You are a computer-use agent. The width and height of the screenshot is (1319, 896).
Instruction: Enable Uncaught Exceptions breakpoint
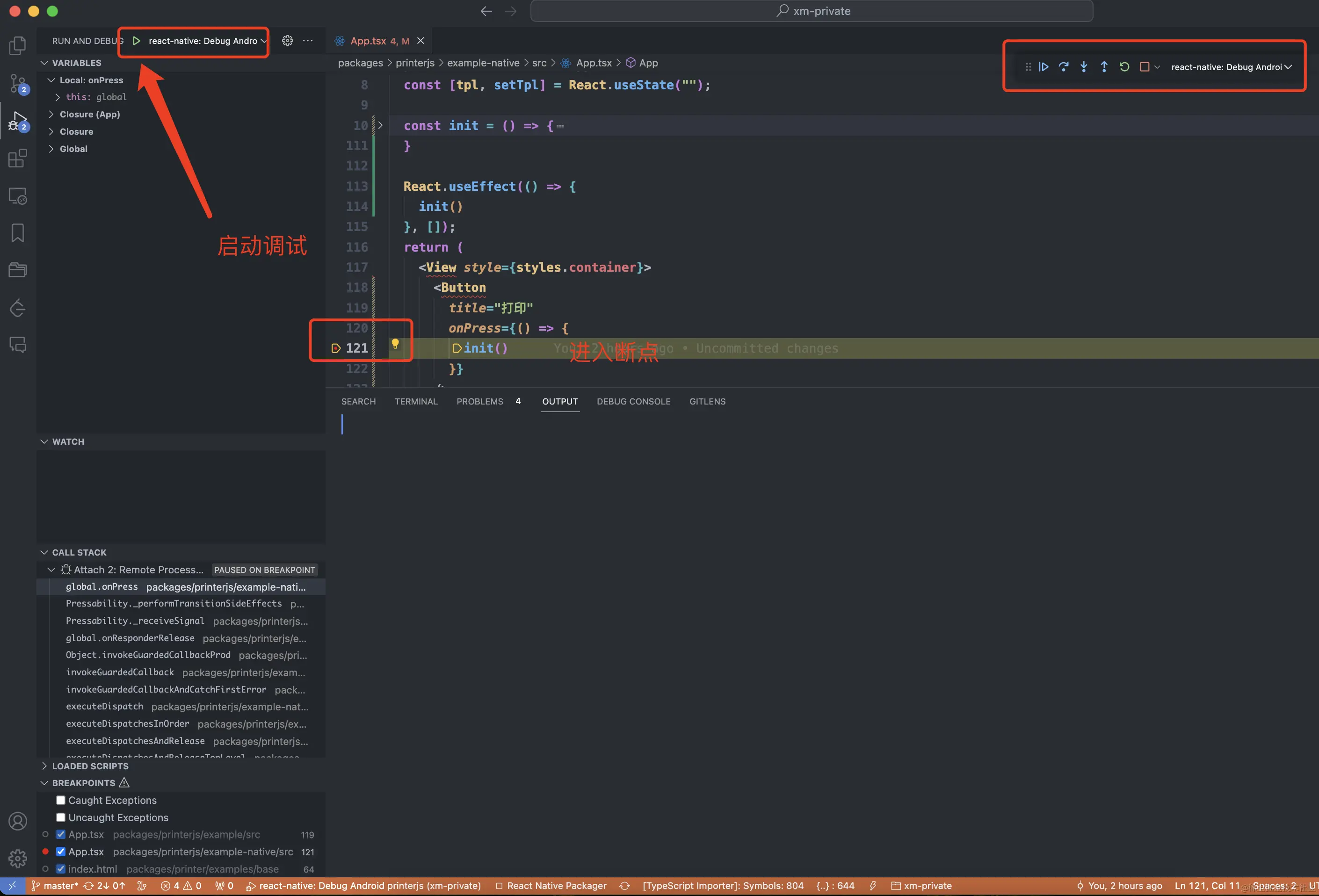pos(61,817)
